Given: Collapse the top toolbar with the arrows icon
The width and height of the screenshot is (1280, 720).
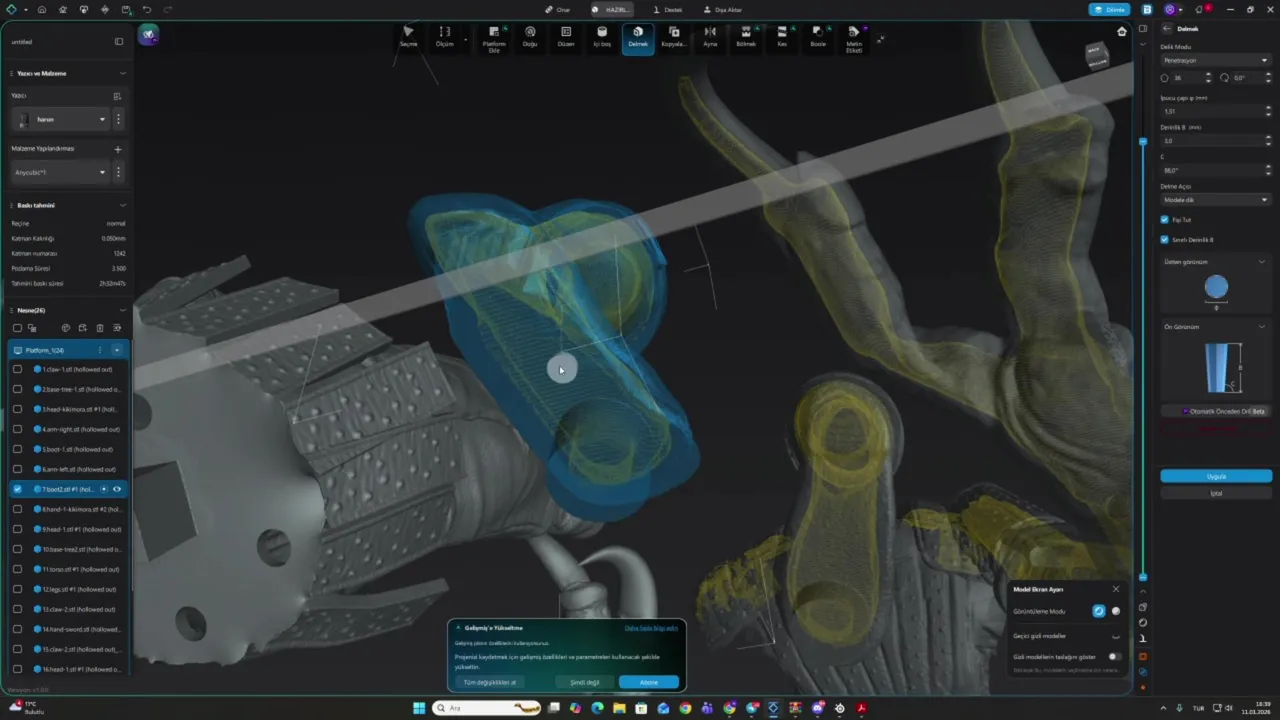Looking at the screenshot, I should coord(880,39).
